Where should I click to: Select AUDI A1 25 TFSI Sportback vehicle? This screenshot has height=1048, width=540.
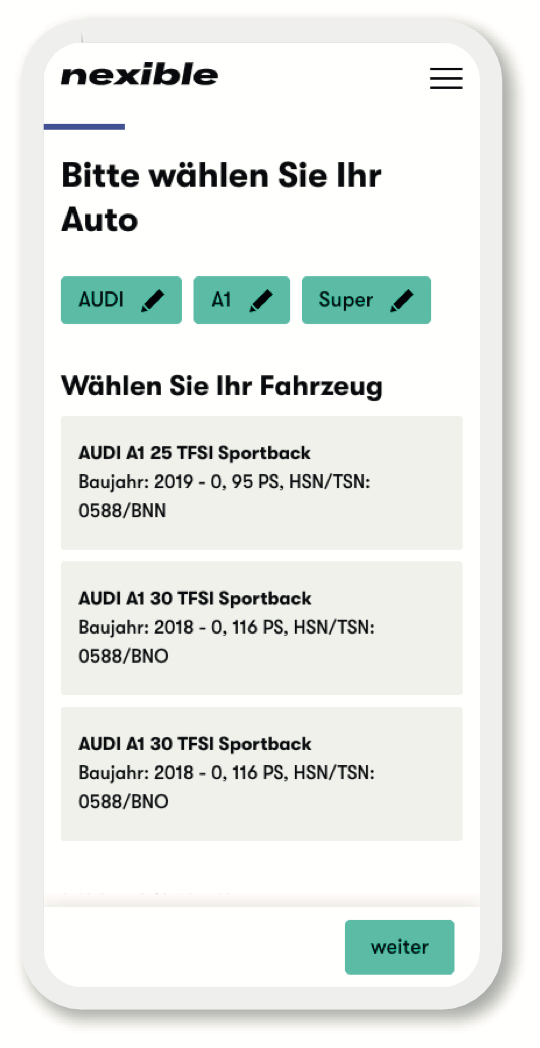point(262,483)
